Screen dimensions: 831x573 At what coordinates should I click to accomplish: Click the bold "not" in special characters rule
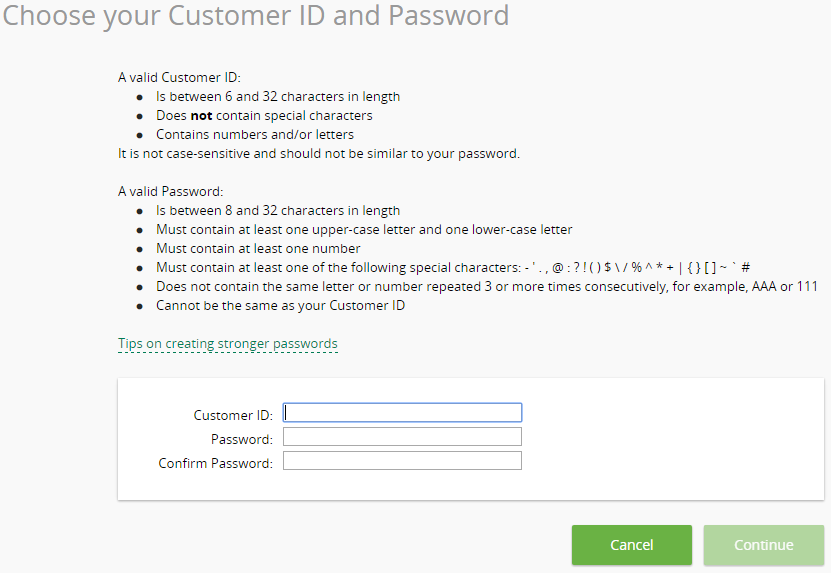pos(201,116)
